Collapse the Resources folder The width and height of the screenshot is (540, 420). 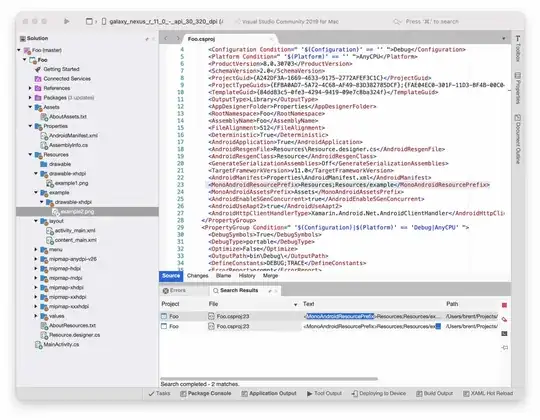(x=30, y=155)
